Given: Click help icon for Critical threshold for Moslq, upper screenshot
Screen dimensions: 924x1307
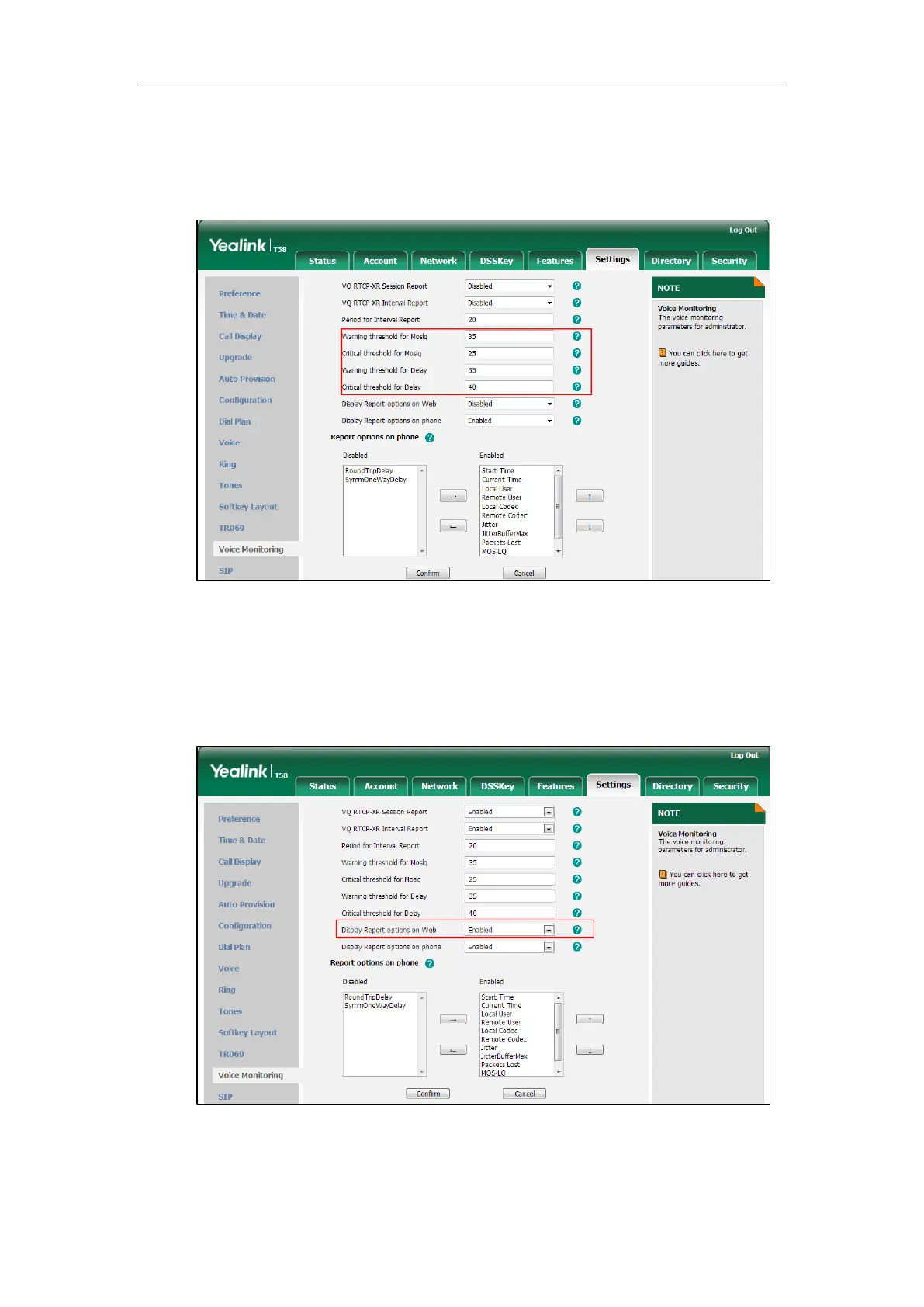Looking at the screenshot, I should (576, 353).
